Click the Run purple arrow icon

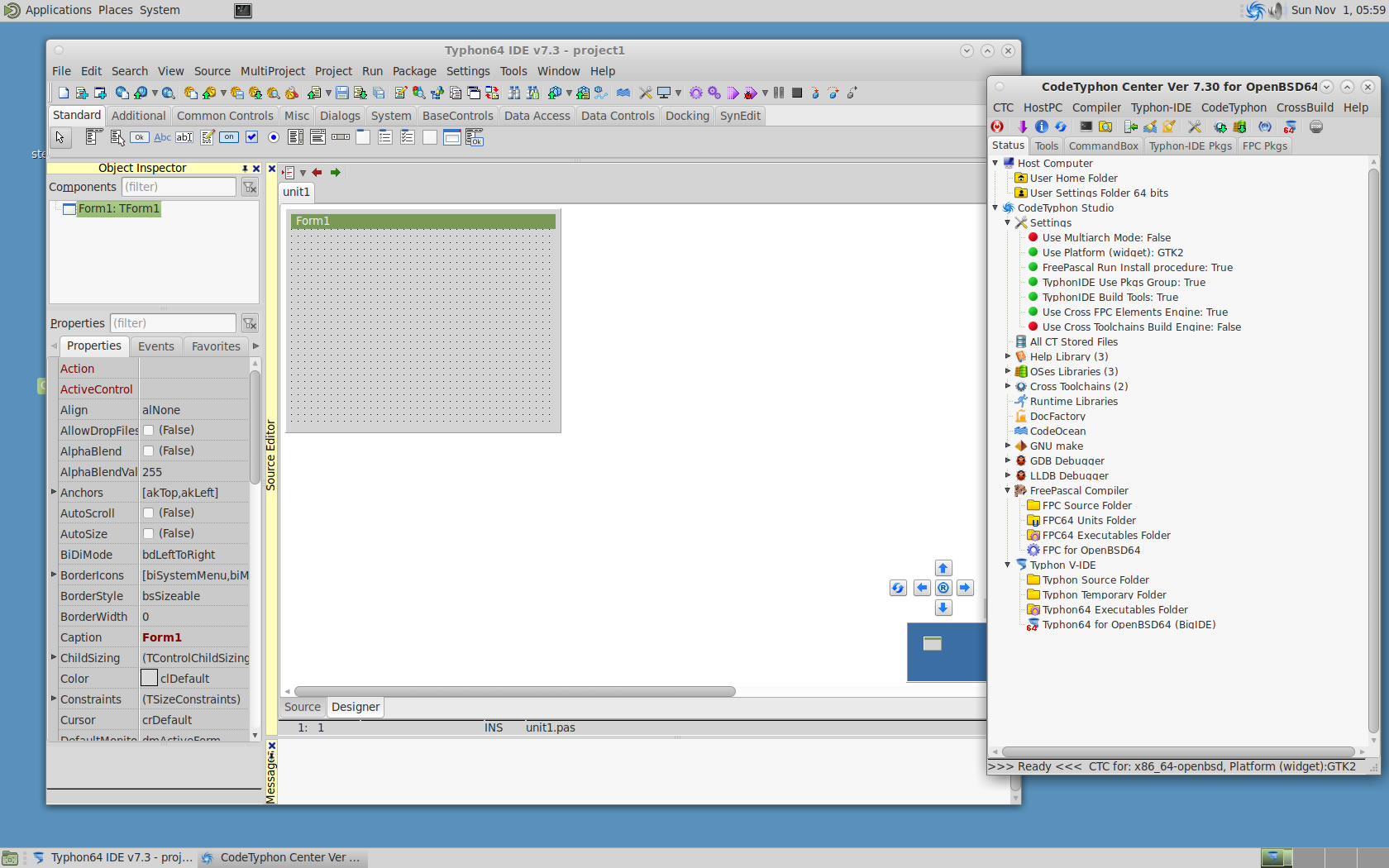pos(733,93)
